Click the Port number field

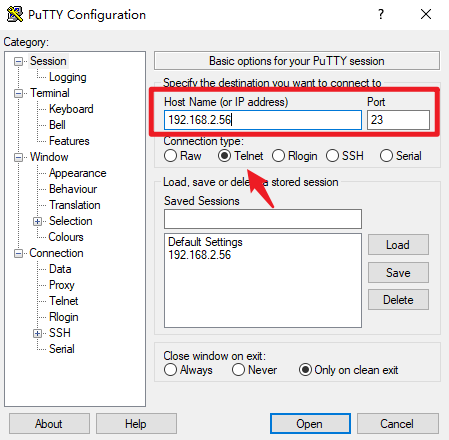398,120
